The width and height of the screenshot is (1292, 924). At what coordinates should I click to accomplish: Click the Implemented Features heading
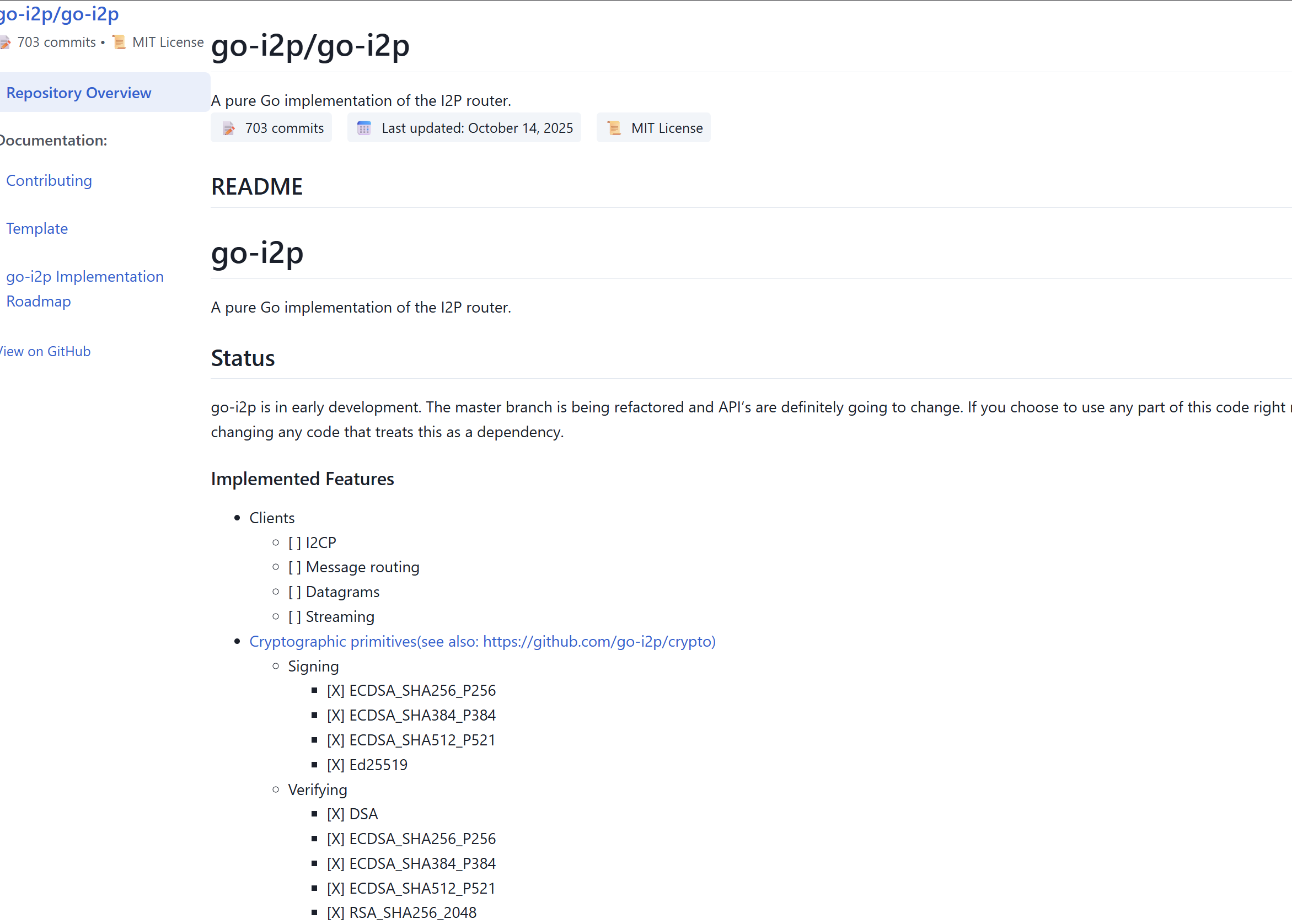pyautogui.click(x=302, y=479)
